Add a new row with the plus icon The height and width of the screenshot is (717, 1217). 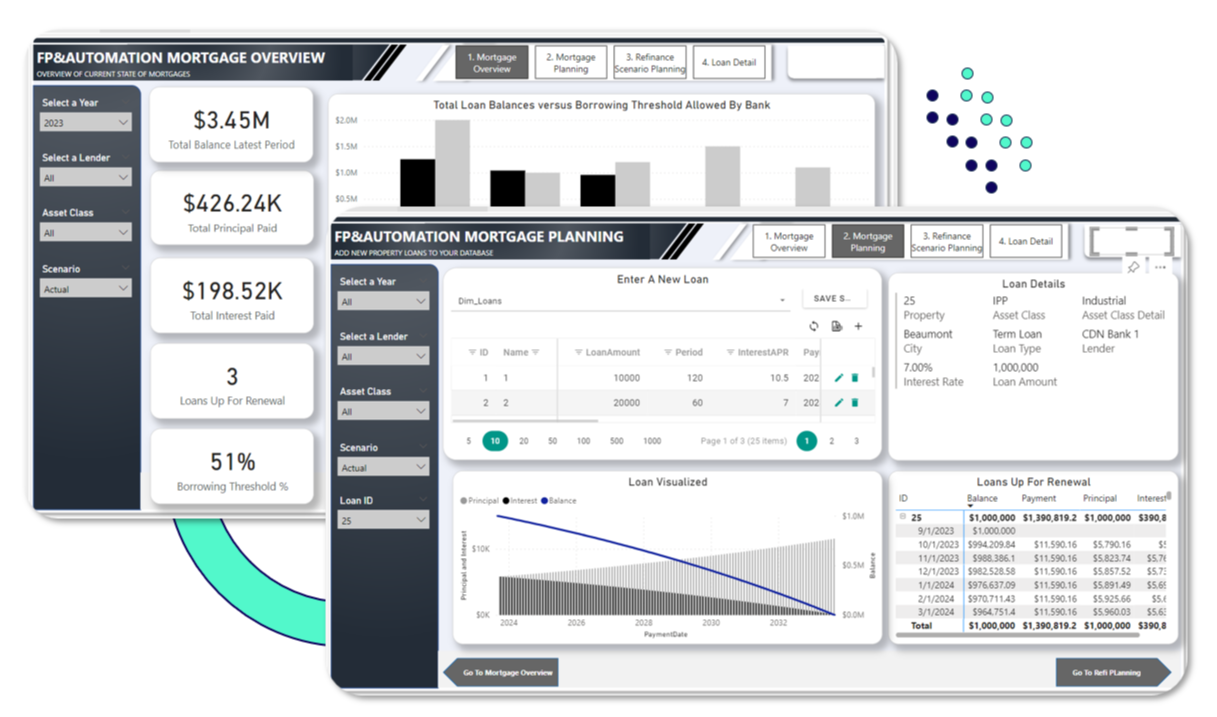click(x=858, y=327)
